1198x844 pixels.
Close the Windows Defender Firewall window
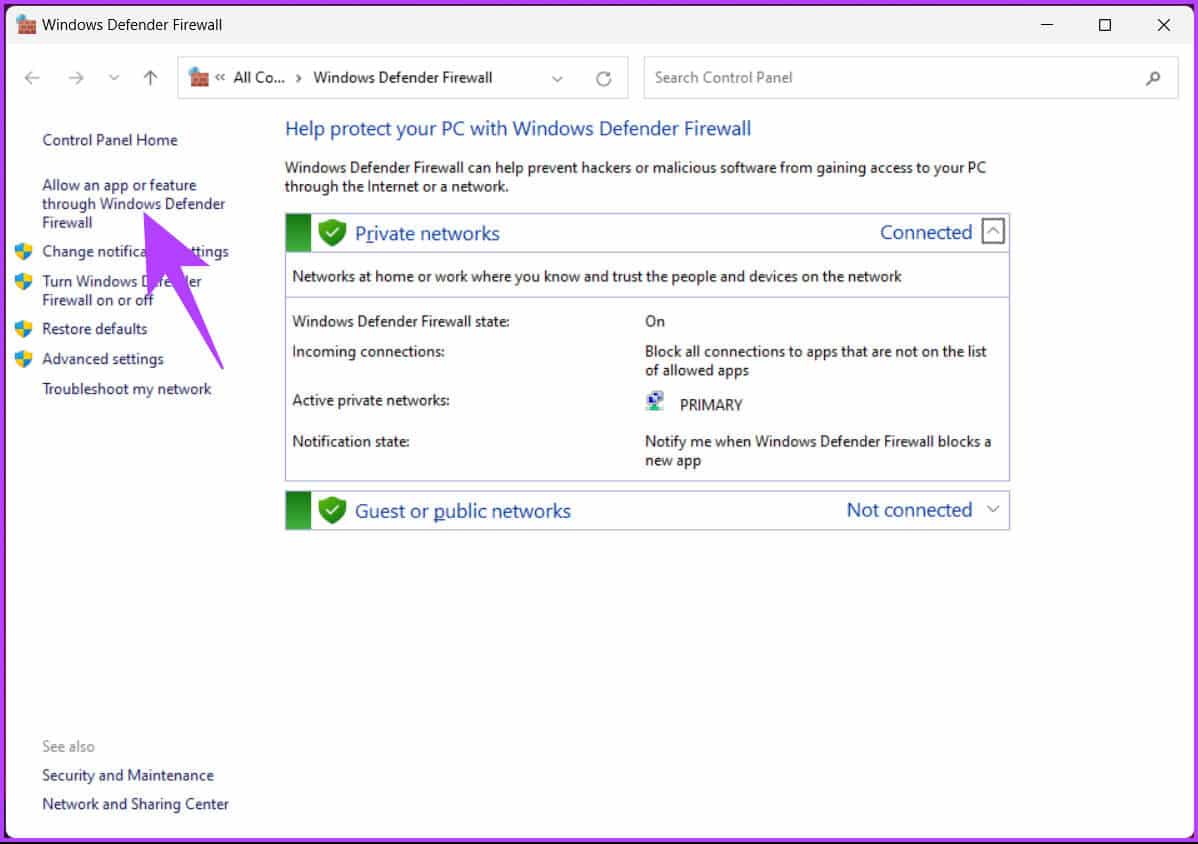1164,25
